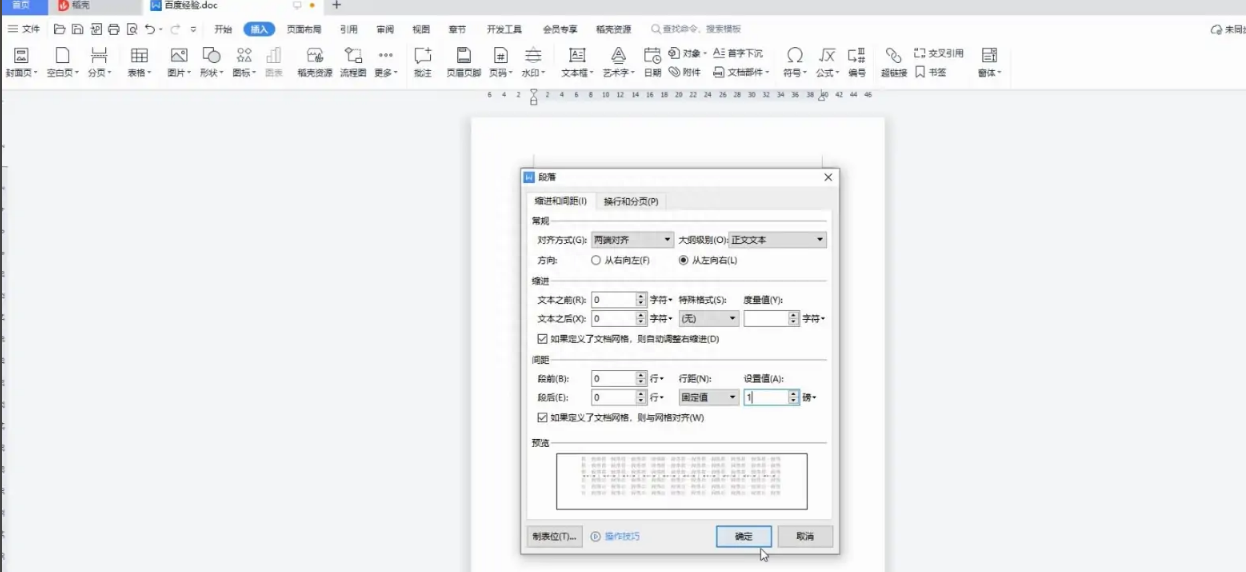Toggle snap to document grid checkbox
The height and width of the screenshot is (572, 1246).
[543, 417]
